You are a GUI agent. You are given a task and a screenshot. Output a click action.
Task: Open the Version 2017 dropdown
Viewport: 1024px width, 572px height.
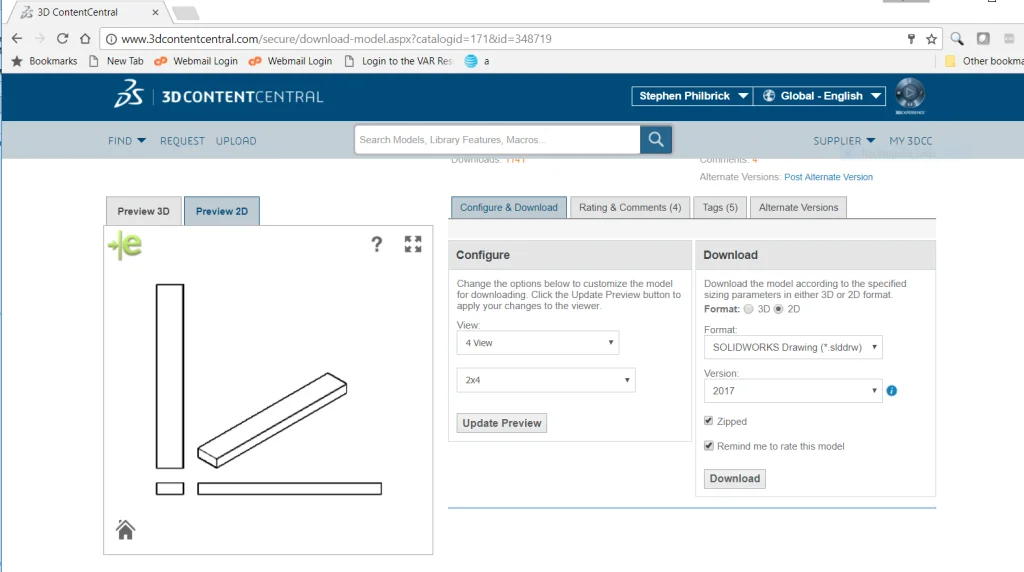[x=793, y=390]
